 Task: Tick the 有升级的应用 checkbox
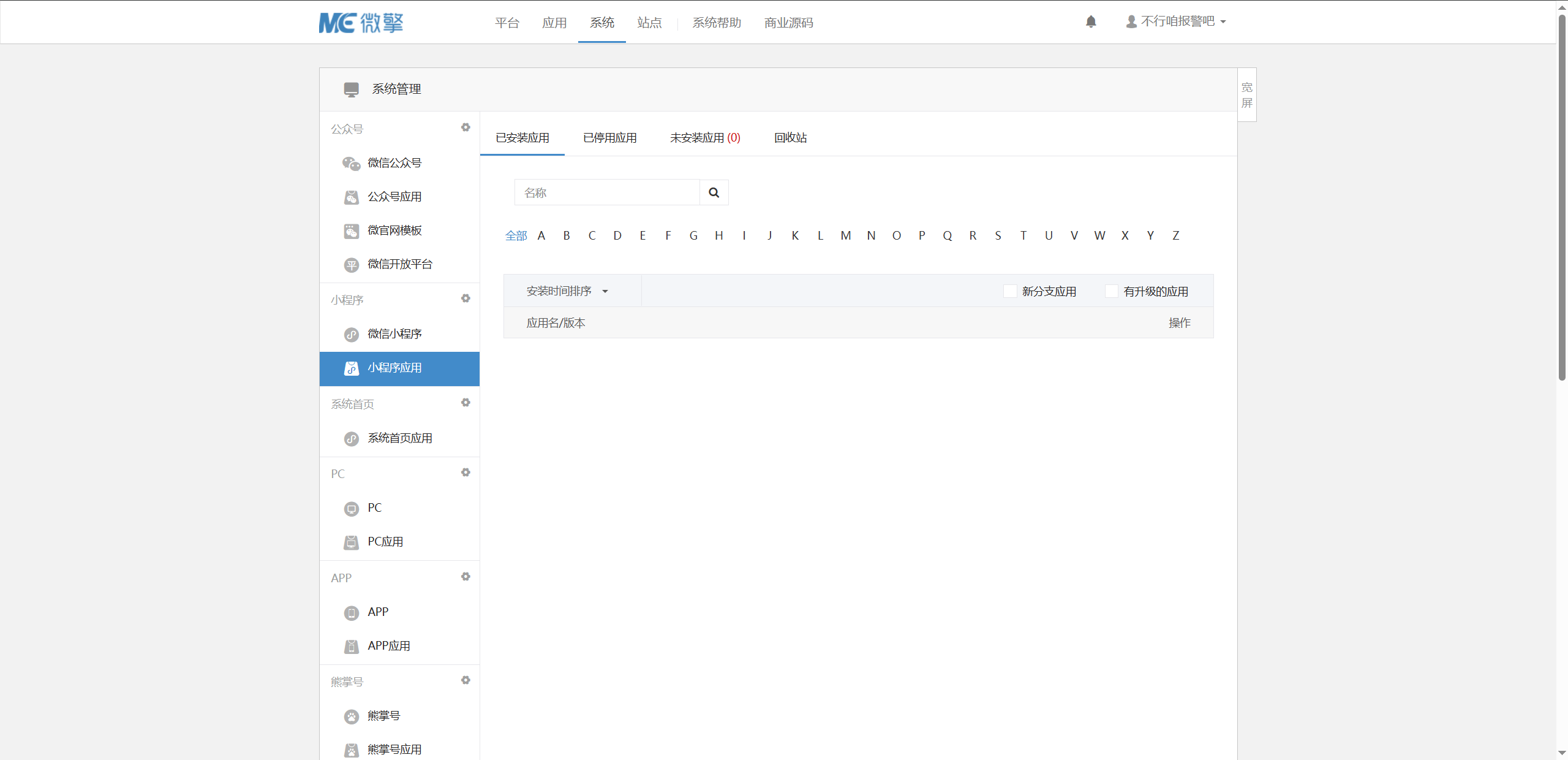[x=1112, y=291]
